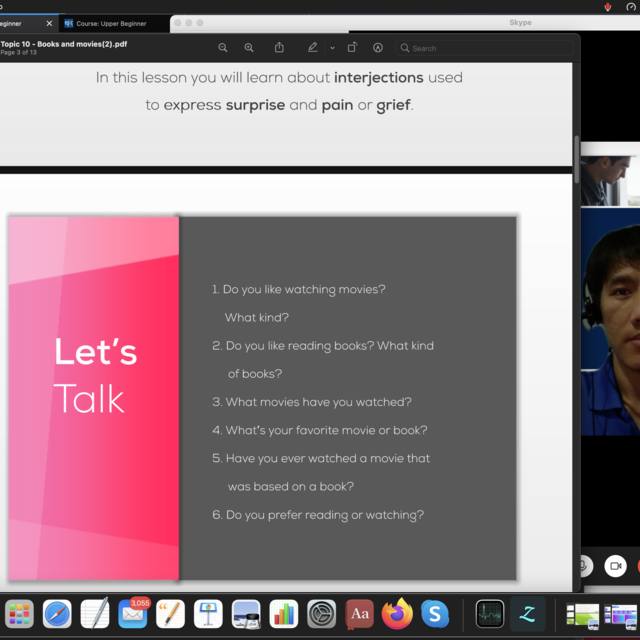Click the Search field in Preview
Viewport: 640px width, 640px height.
tap(484, 48)
